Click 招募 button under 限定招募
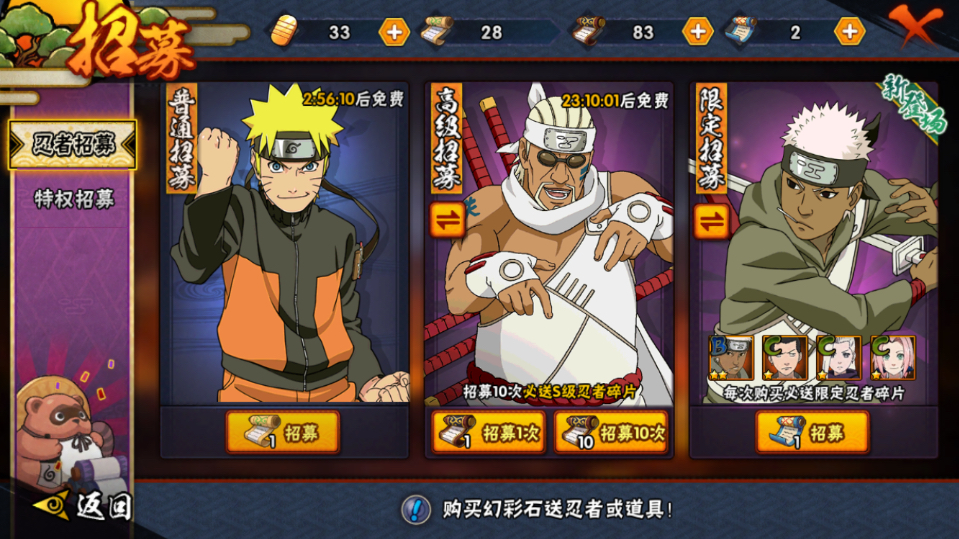 [x=812, y=433]
